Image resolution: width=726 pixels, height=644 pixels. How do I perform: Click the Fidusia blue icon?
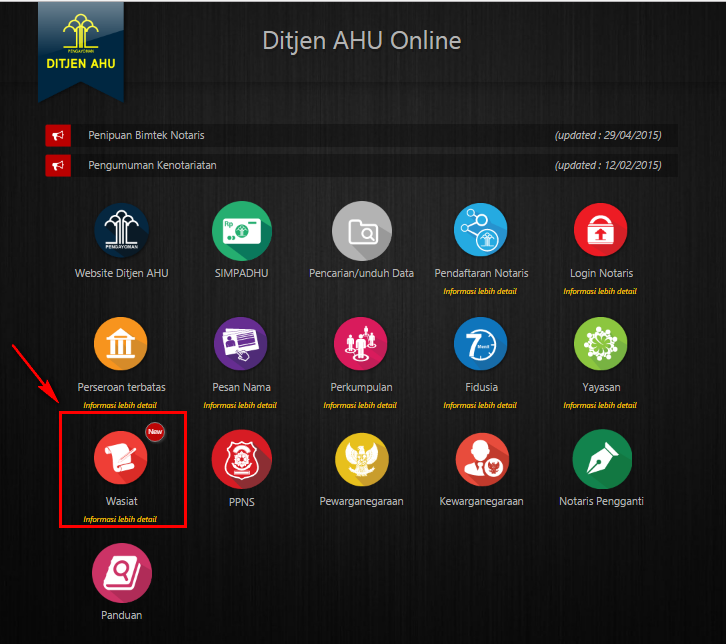point(481,345)
